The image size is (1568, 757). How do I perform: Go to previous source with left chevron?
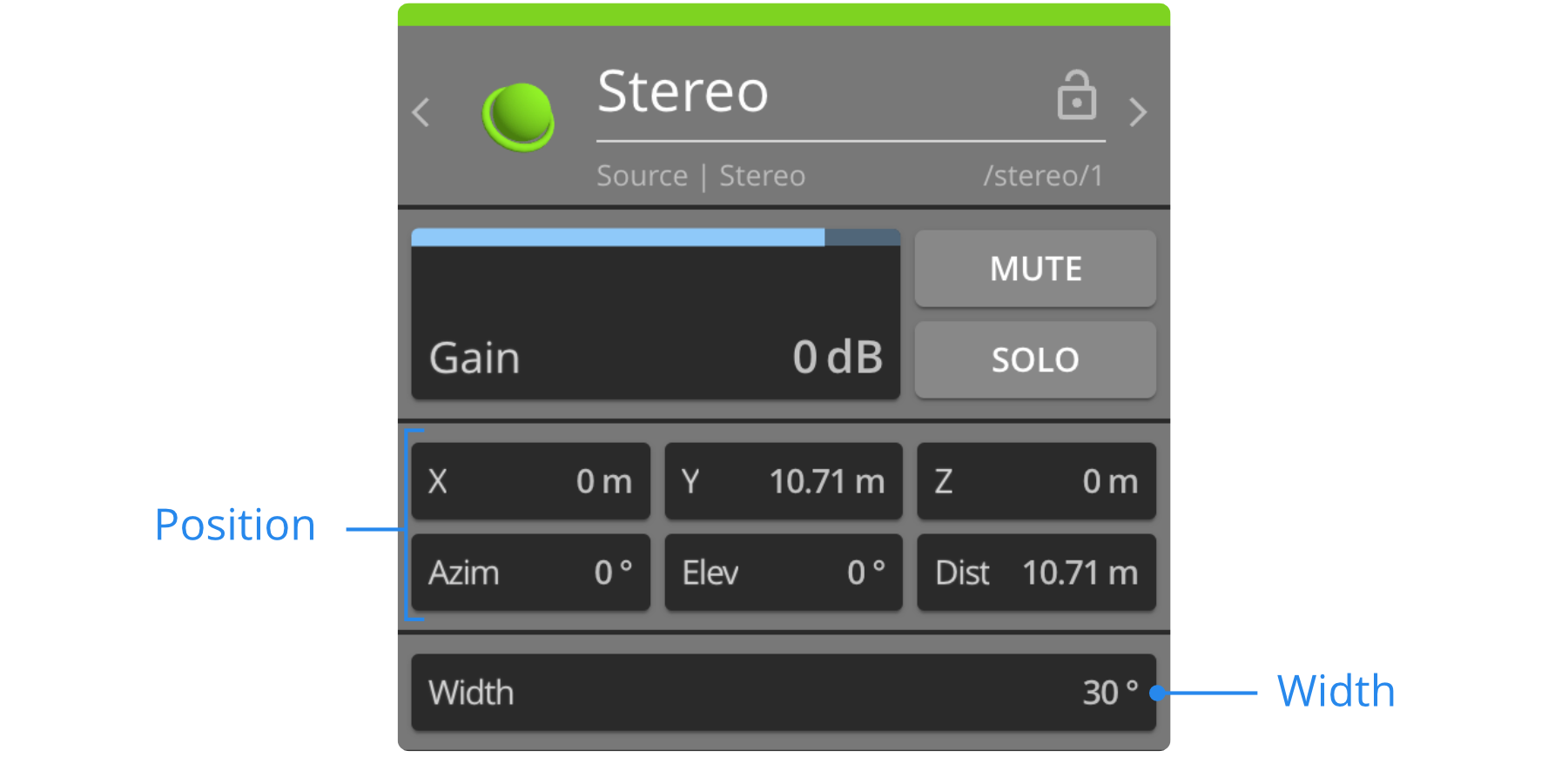coord(421,112)
